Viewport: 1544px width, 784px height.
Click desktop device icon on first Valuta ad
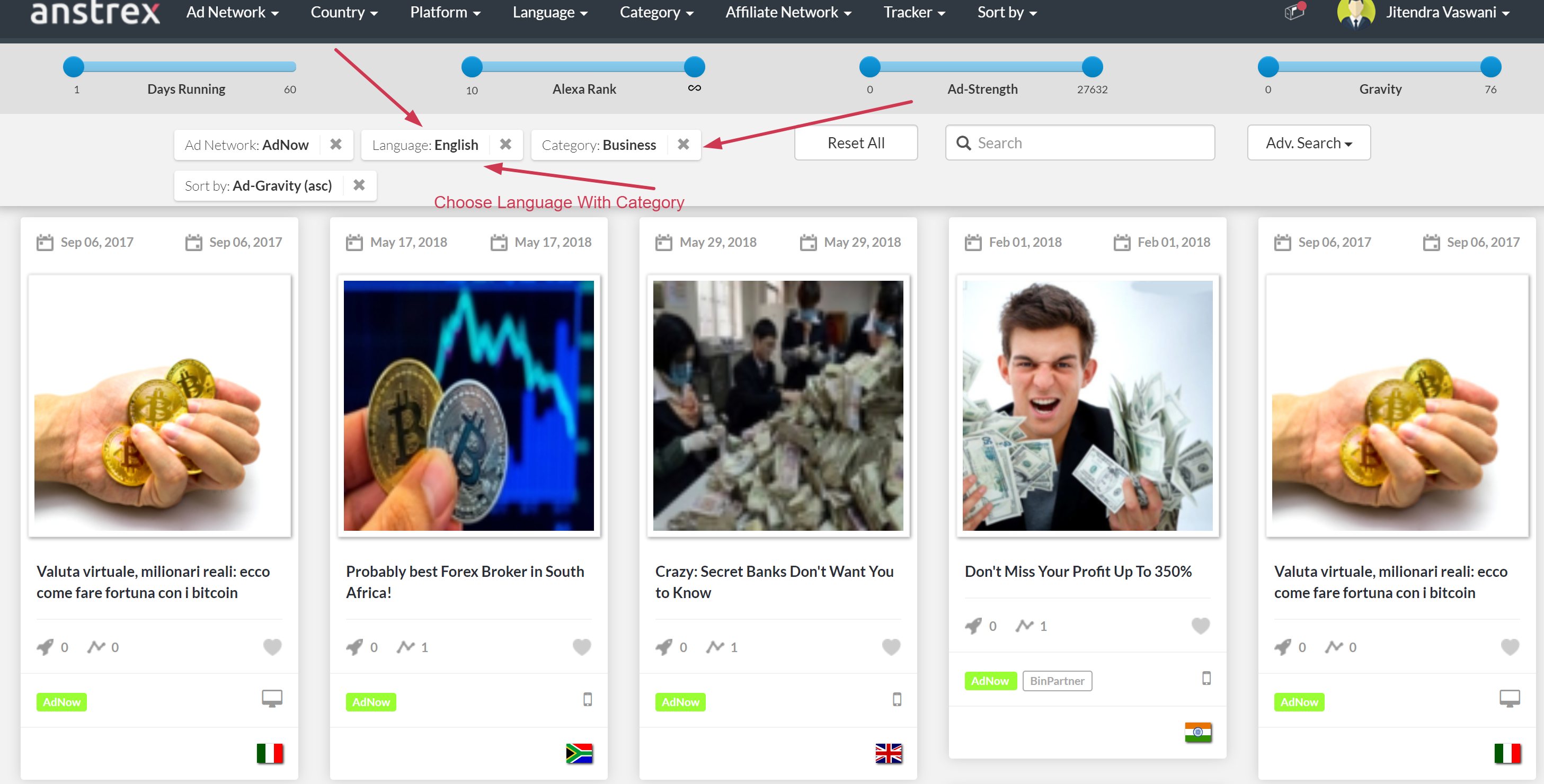(x=272, y=699)
